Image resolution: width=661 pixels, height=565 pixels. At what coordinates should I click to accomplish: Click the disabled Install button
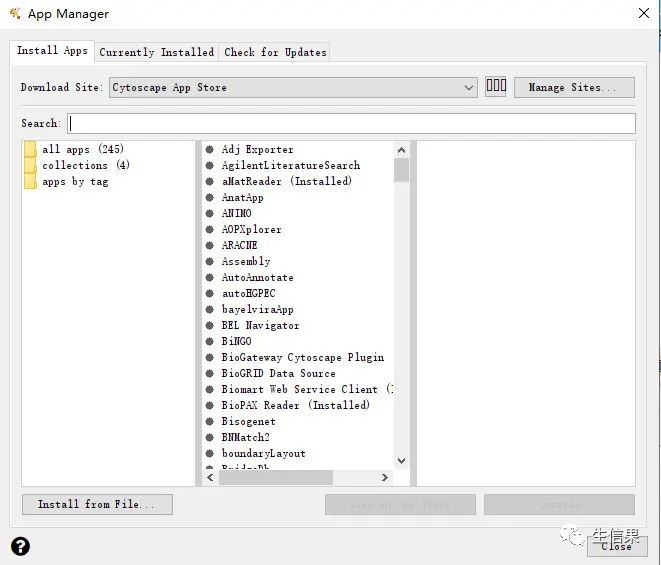click(x=559, y=504)
